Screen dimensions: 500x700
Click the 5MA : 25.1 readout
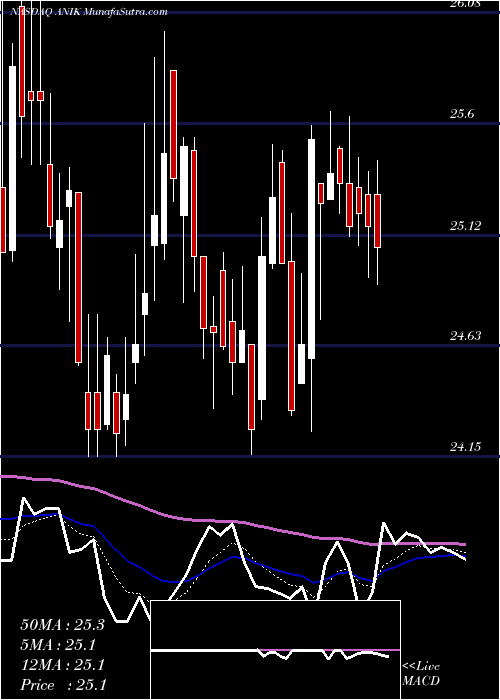[59, 645]
